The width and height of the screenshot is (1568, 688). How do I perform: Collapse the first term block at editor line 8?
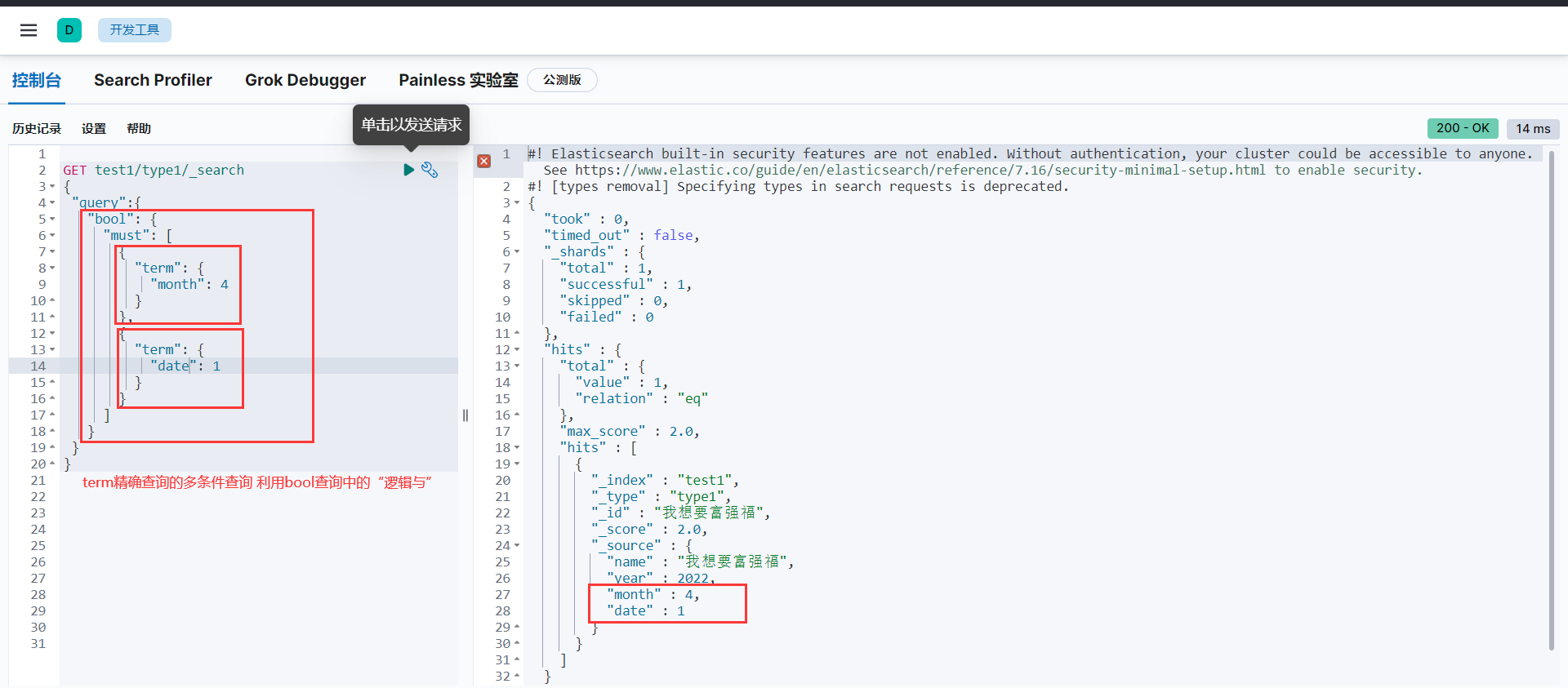(x=52, y=268)
